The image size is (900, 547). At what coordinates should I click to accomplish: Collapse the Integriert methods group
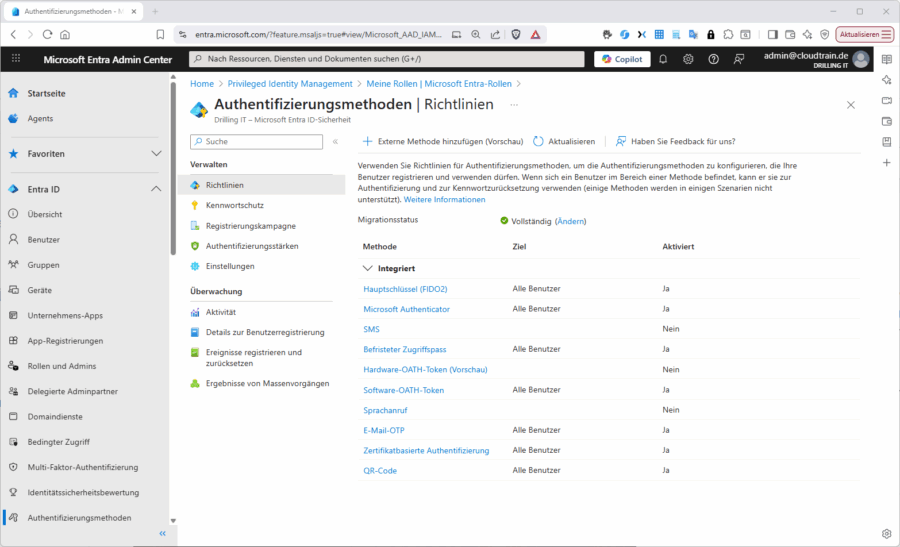[x=367, y=269]
